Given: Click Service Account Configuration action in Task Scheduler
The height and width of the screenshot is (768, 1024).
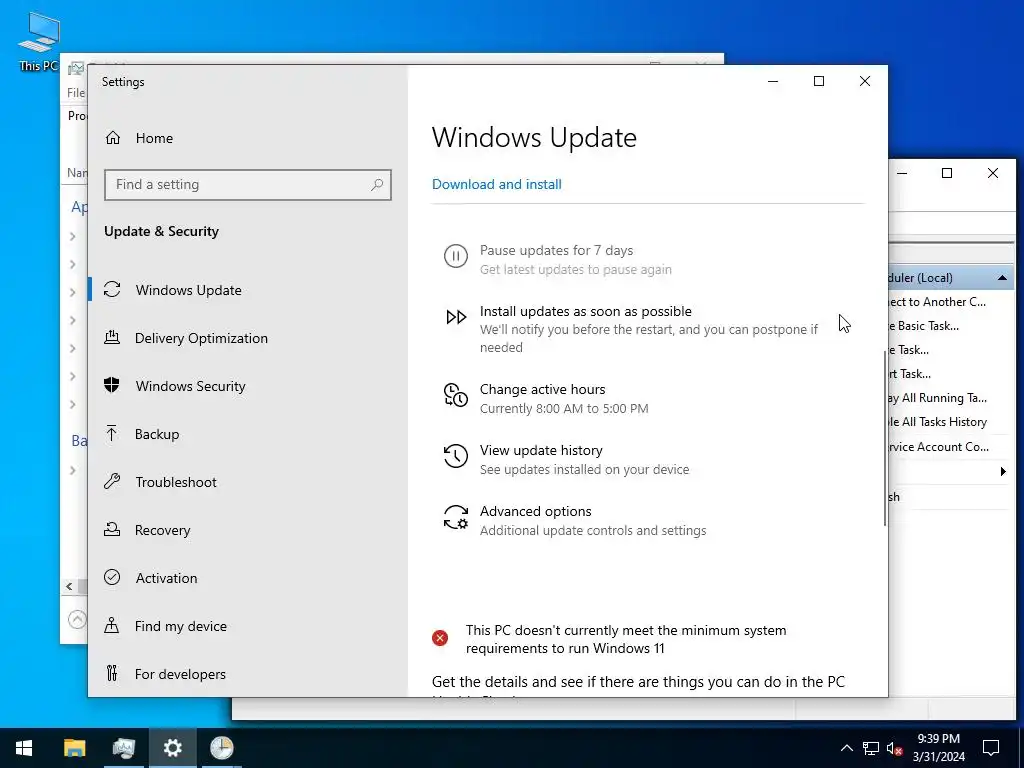Looking at the screenshot, I should coord(939,447).
